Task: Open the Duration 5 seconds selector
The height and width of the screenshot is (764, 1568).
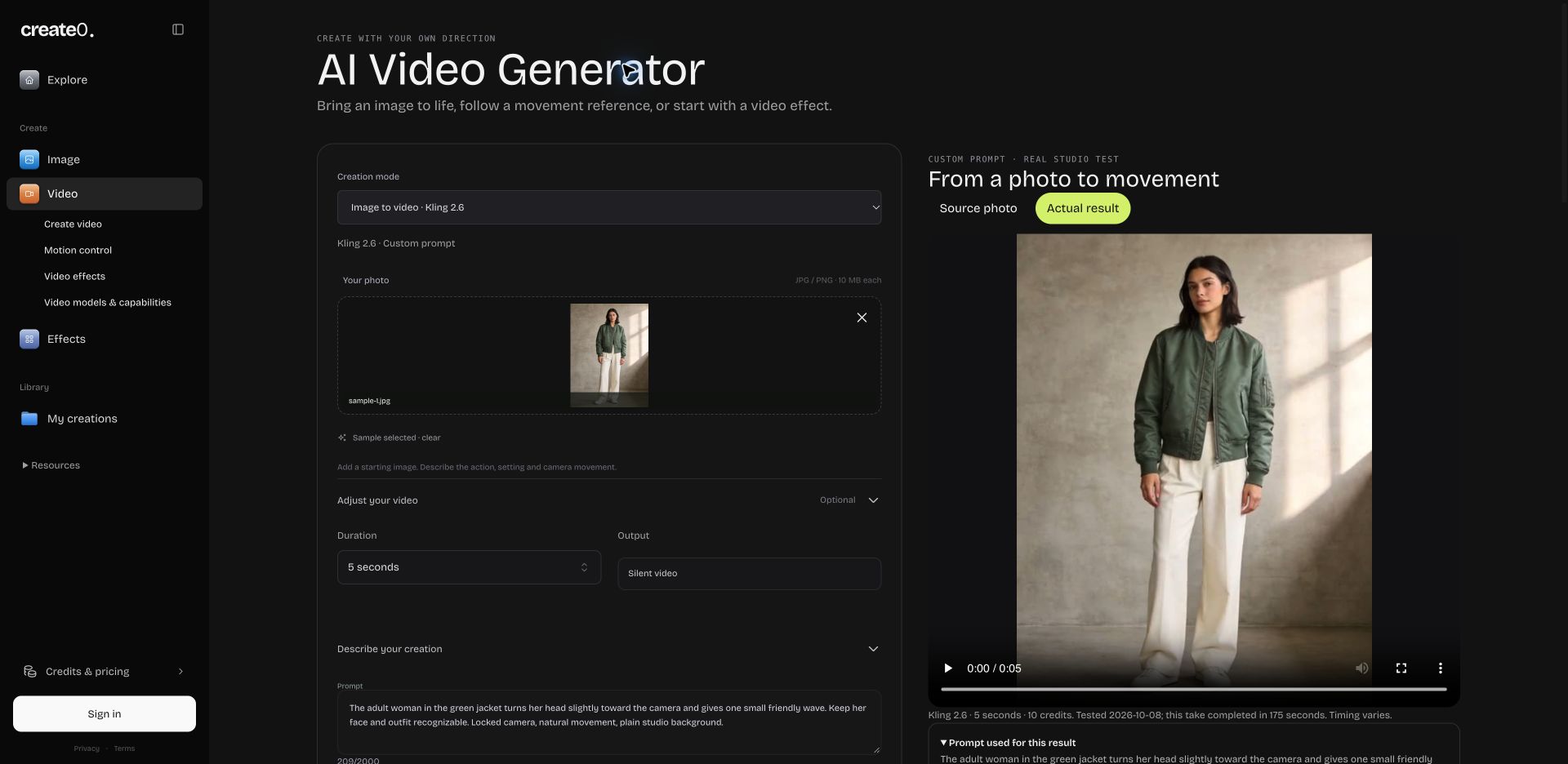Action: 469,567
